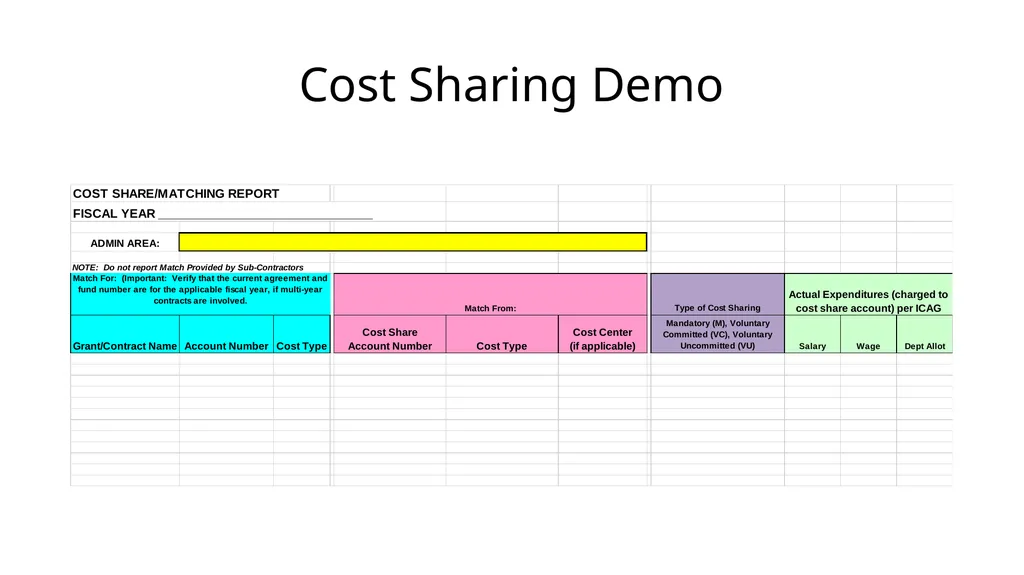Click the 'Cost Sharing Demo' slide title
Image resolution: width=1024 pixels, height=575 pixels.
pyautogui.click(x=511, y=86)
